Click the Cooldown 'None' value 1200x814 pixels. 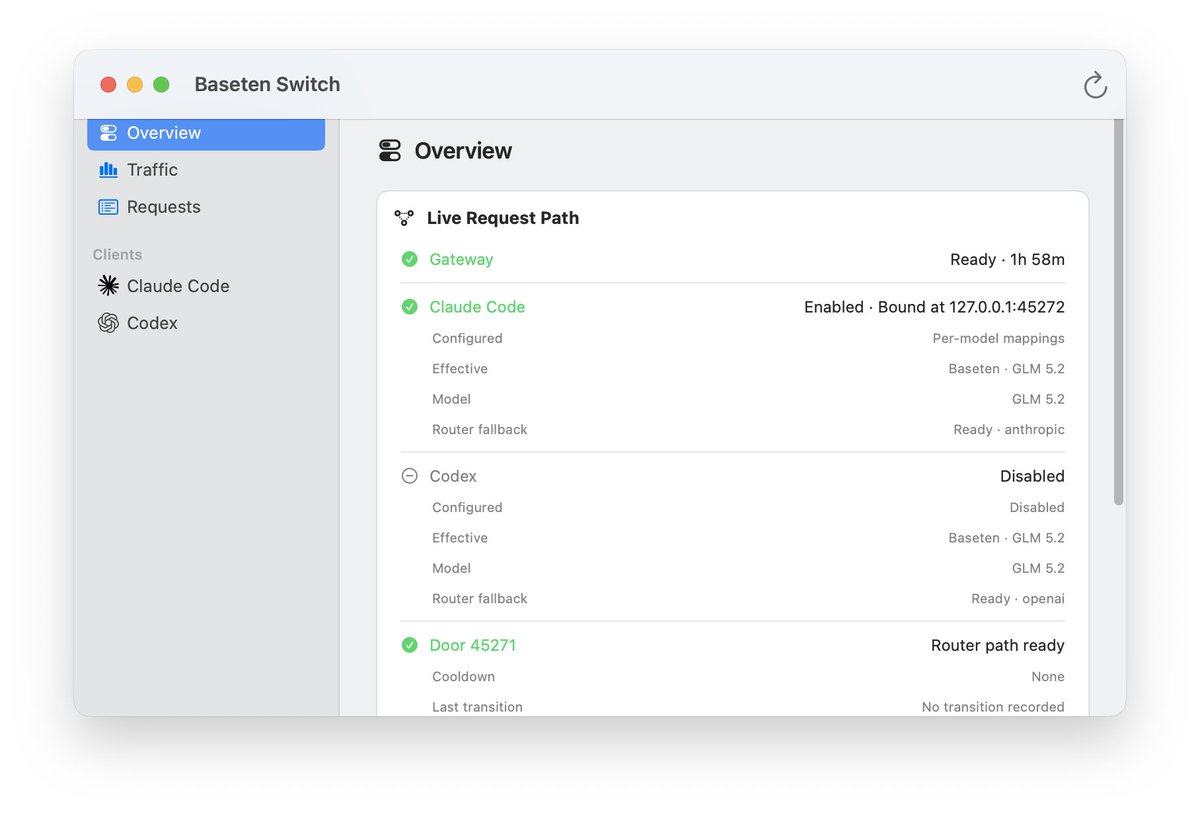[1048, 676]
